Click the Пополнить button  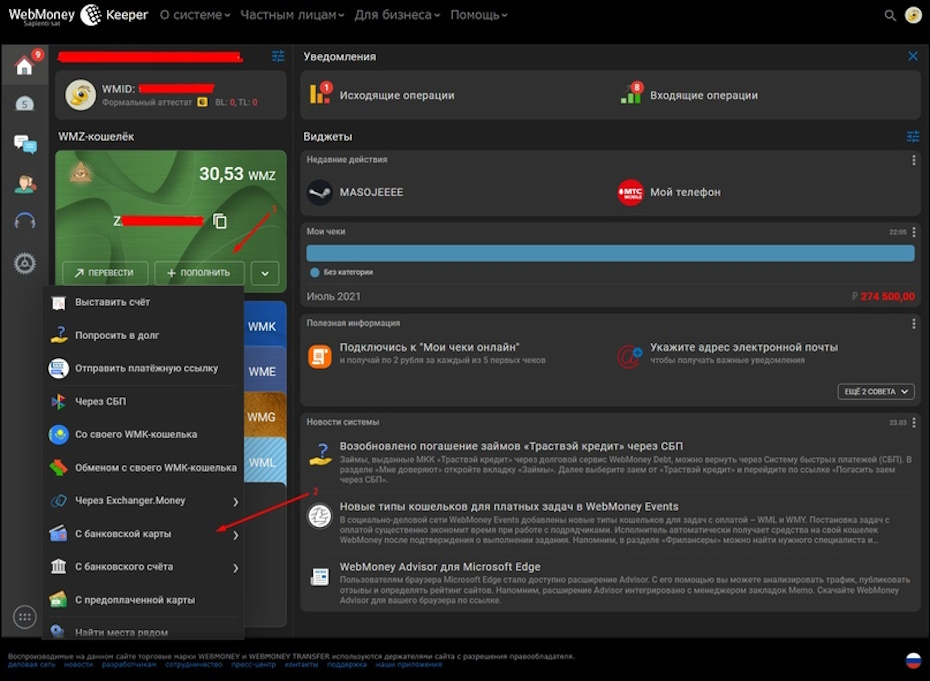tap(199, 273)
